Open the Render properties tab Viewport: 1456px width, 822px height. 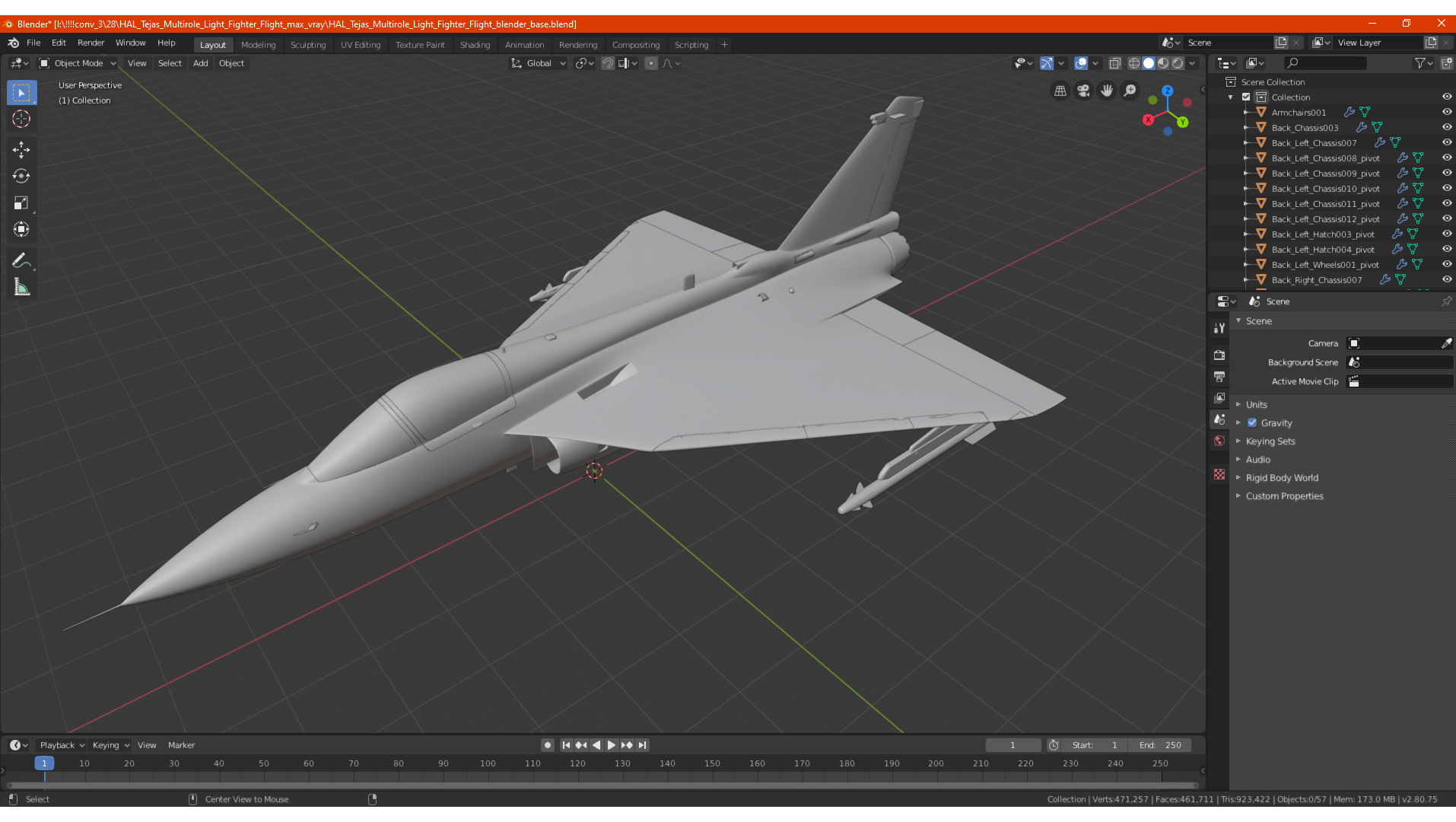pos(1219,355)
